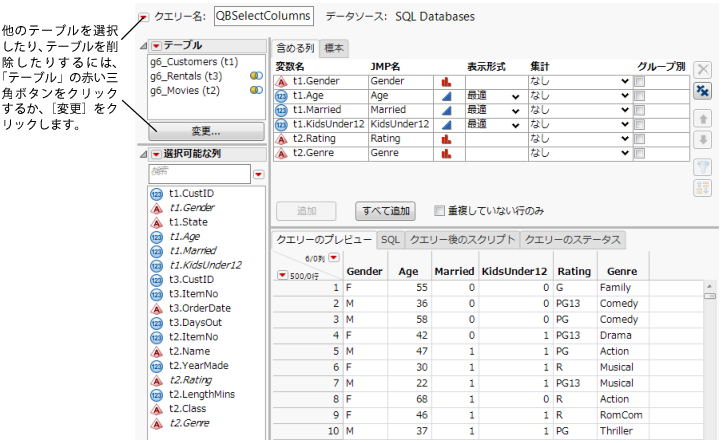
Task: Open preview columns red triangle menu
Action: tap(334, 258)
